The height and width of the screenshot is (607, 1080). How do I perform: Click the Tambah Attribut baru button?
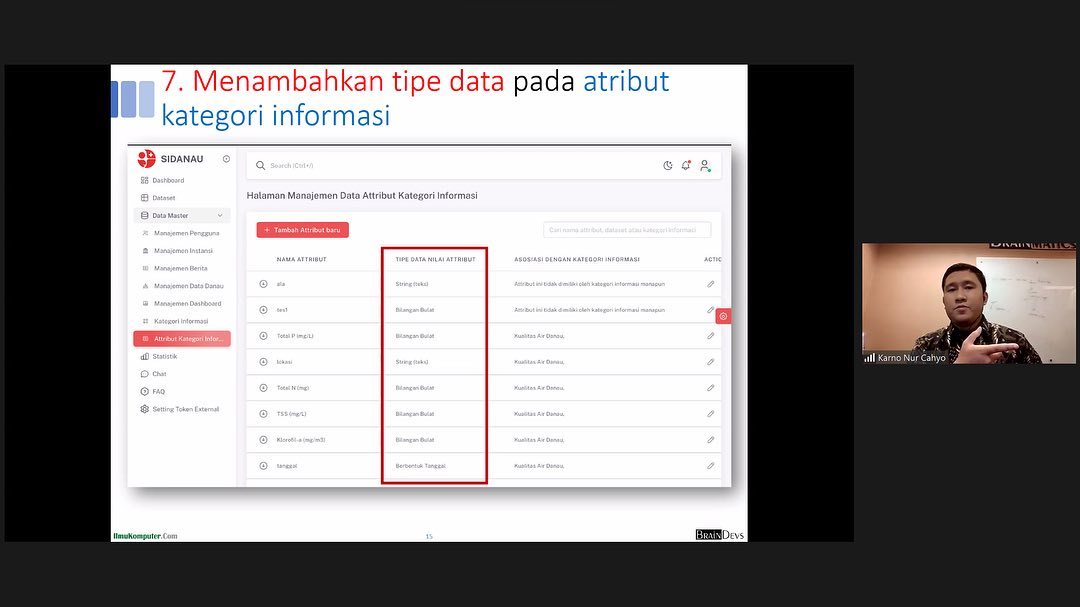click(x=302, y=230)
